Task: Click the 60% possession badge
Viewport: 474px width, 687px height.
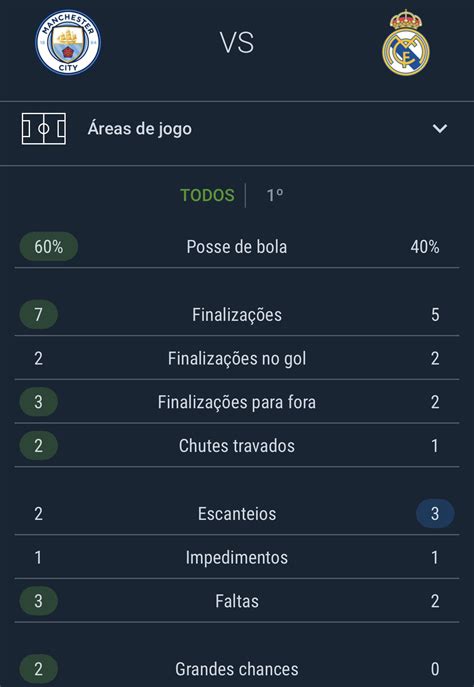Action: click(49, 247)
